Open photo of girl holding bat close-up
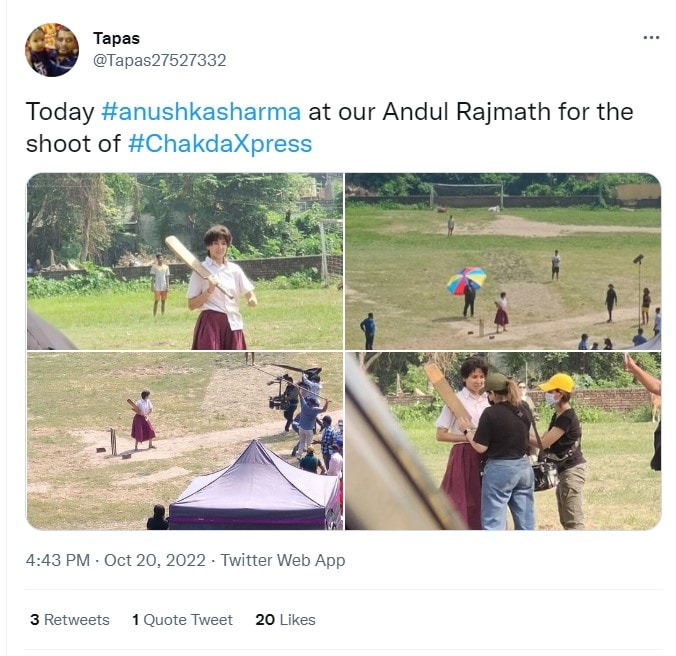The width and height of the screenshot is (676, 656). click(185, 261)
